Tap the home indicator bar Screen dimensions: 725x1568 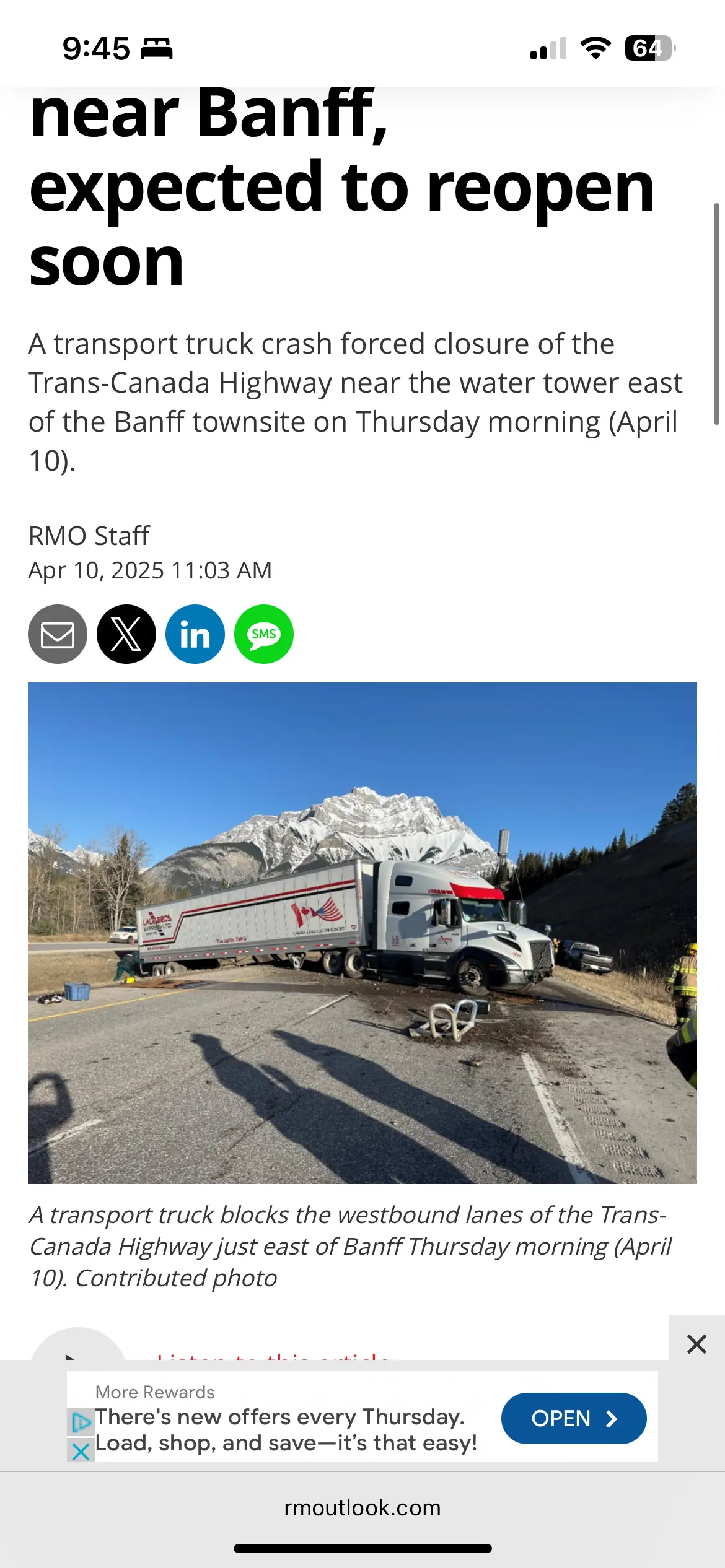362,1549
